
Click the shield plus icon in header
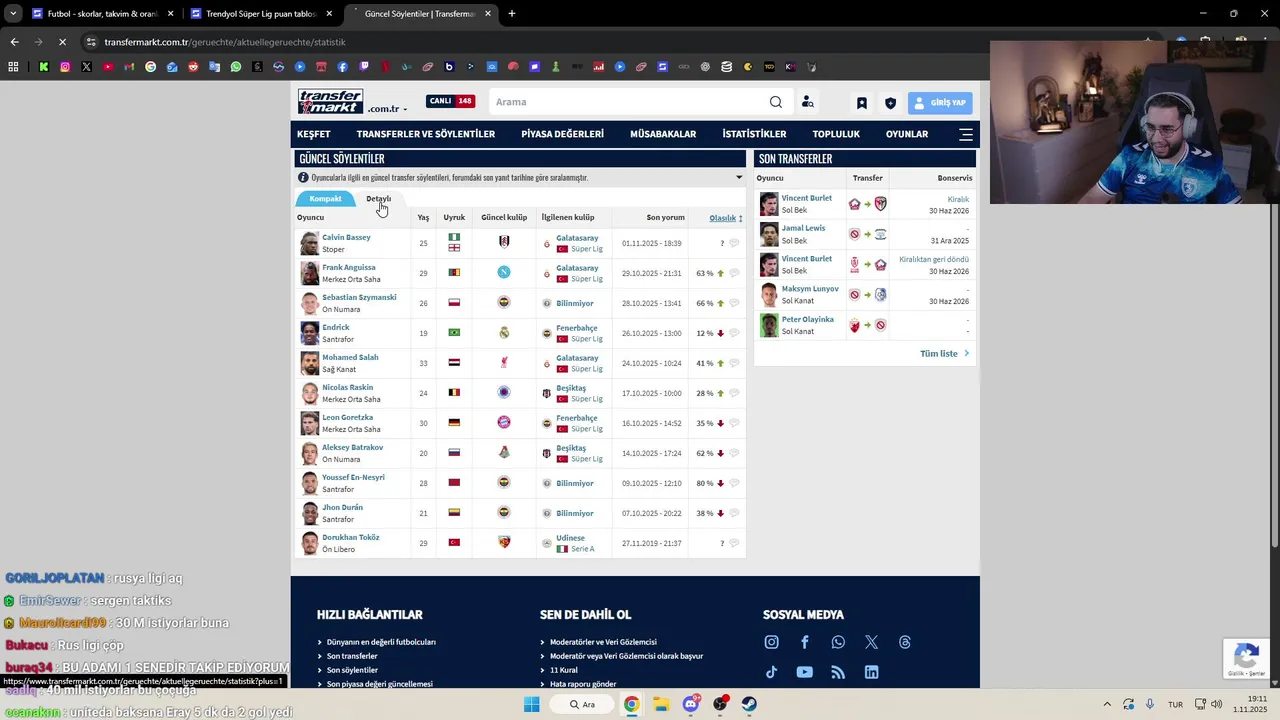[890, 103]
